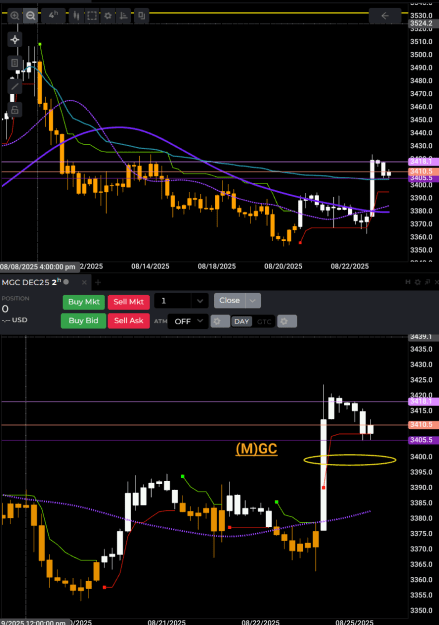
Task: Click the duplicate chart windows icon
Action: click(142, 16)
